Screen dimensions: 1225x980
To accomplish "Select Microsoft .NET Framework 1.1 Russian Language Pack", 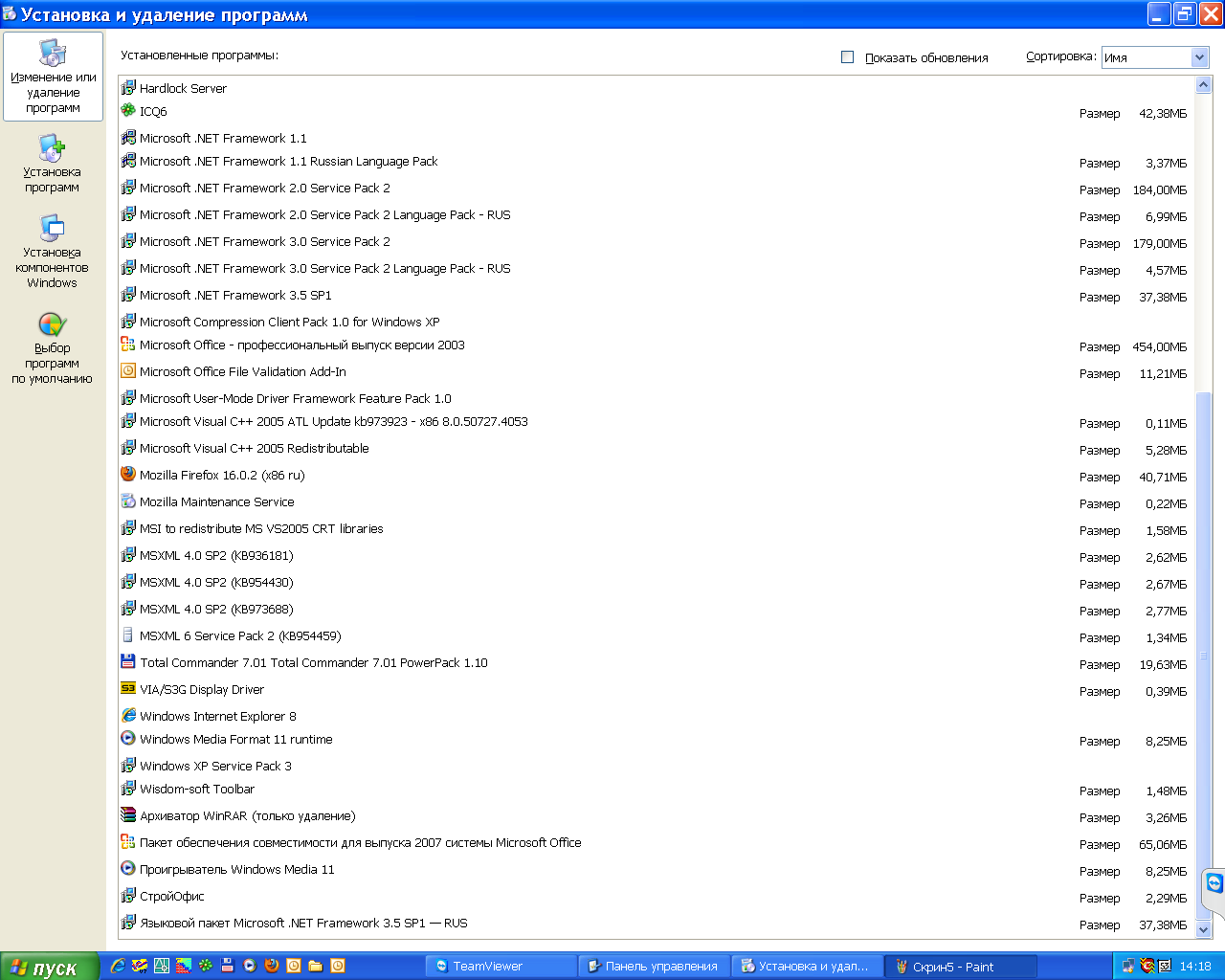I will pos(656,162).
